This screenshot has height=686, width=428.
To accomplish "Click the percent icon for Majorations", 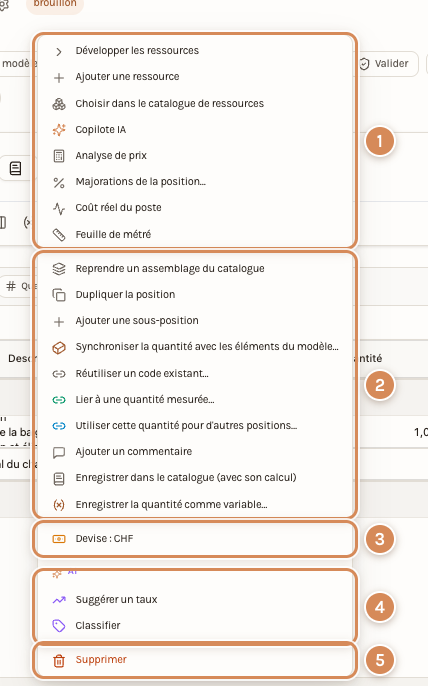I will pyautogui.click(x=59, y=182).
